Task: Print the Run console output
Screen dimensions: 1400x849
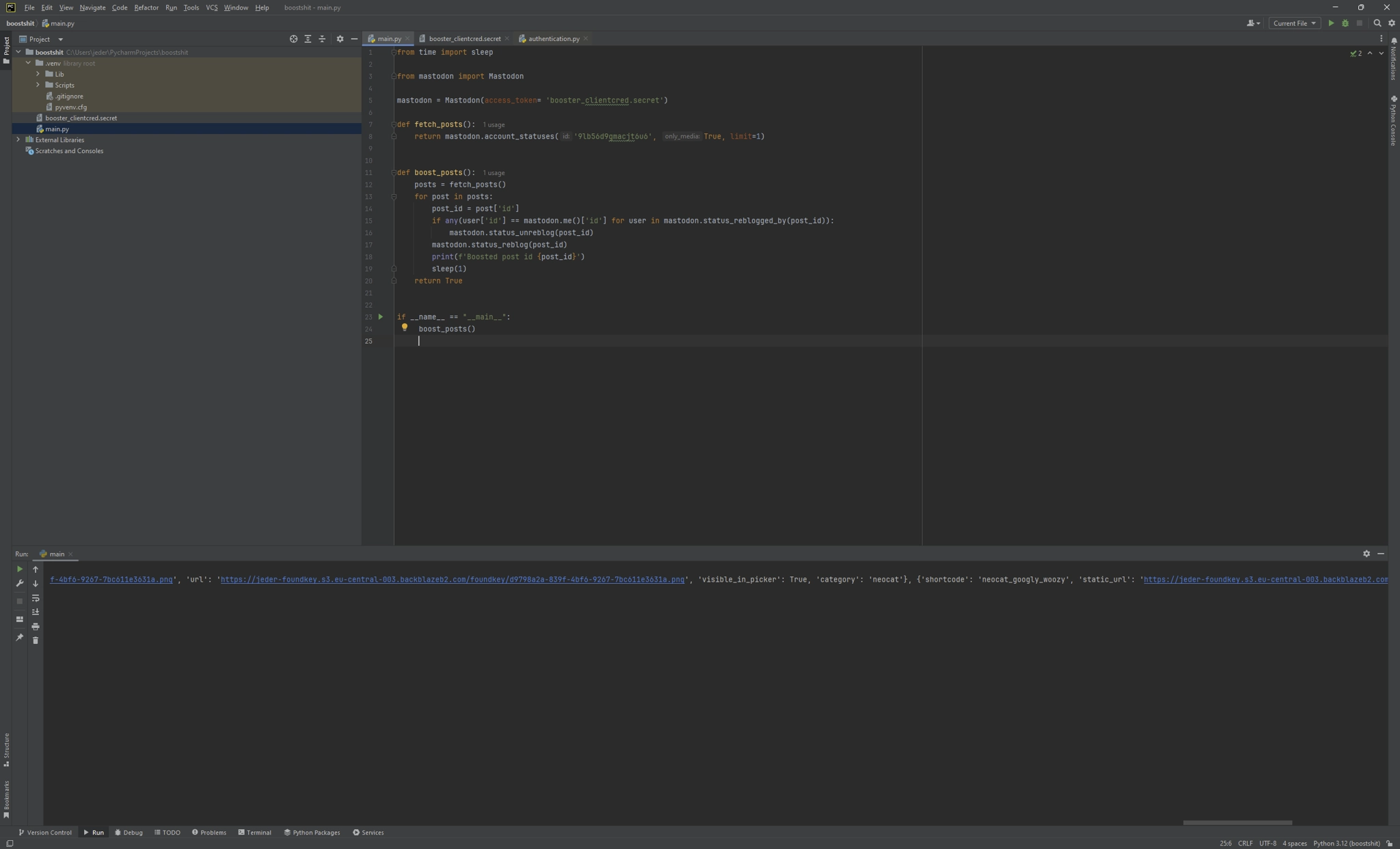Action: point(36,626)
